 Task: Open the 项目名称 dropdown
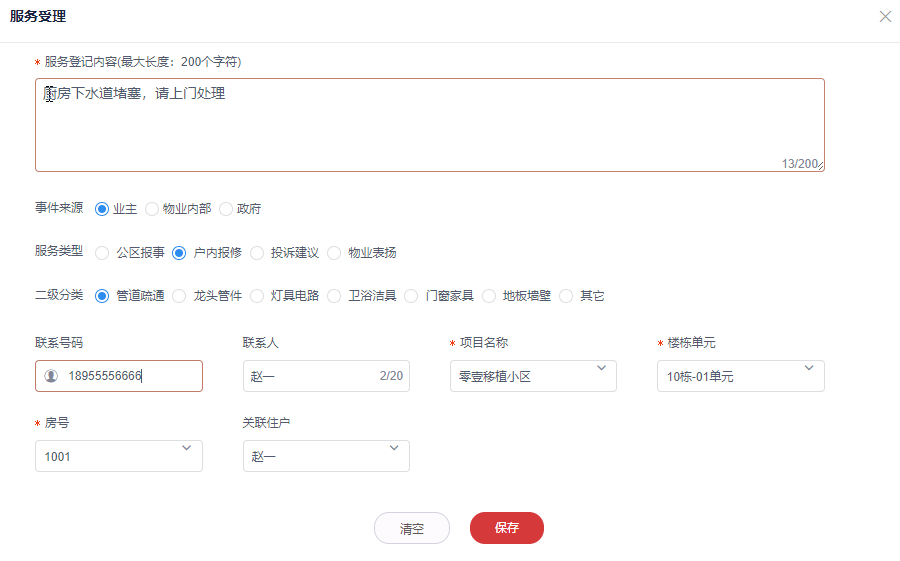(x=533, y=376)
